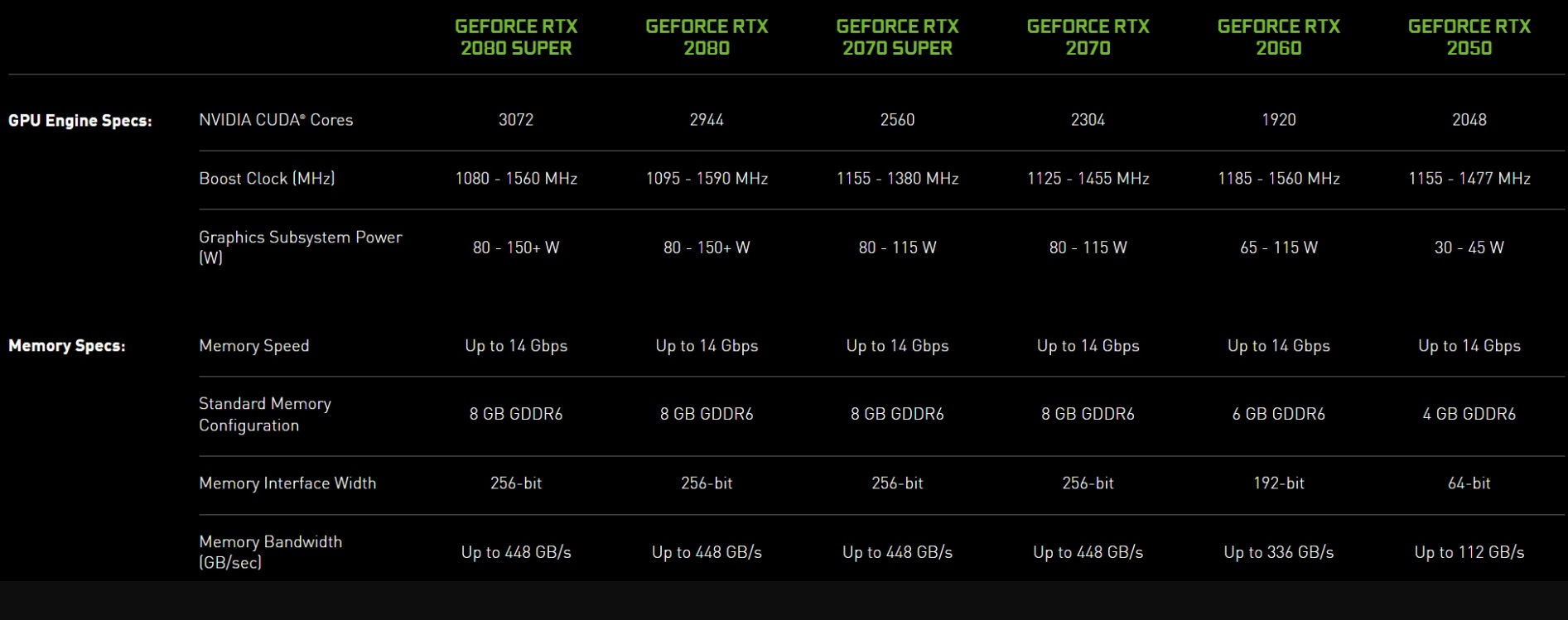
Task: Click the GeForce RTX 2080 SUPER column header
Action: [516, 37]
